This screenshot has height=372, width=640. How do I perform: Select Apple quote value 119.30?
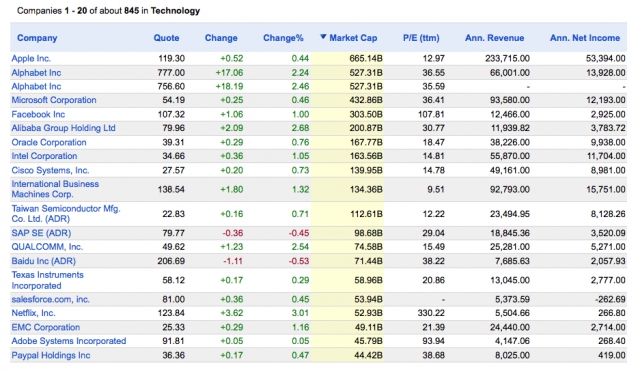(x=171, y=58)
